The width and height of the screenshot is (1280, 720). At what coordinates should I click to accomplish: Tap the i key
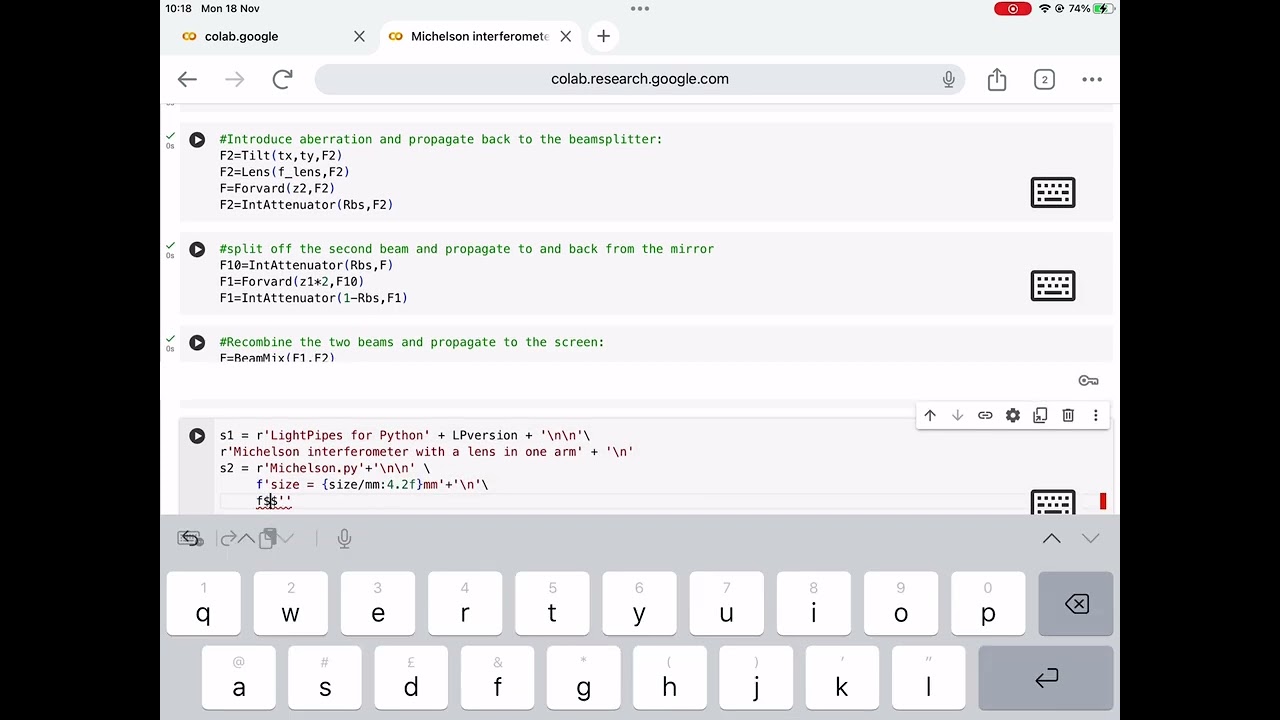814,604
